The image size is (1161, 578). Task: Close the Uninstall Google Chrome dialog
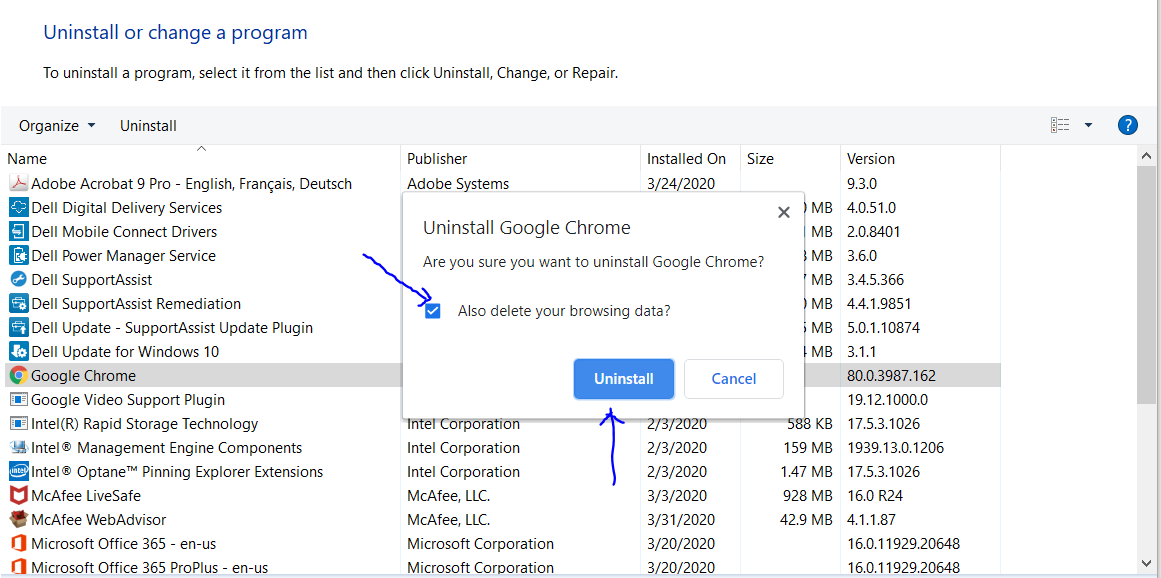click(784, 212)
